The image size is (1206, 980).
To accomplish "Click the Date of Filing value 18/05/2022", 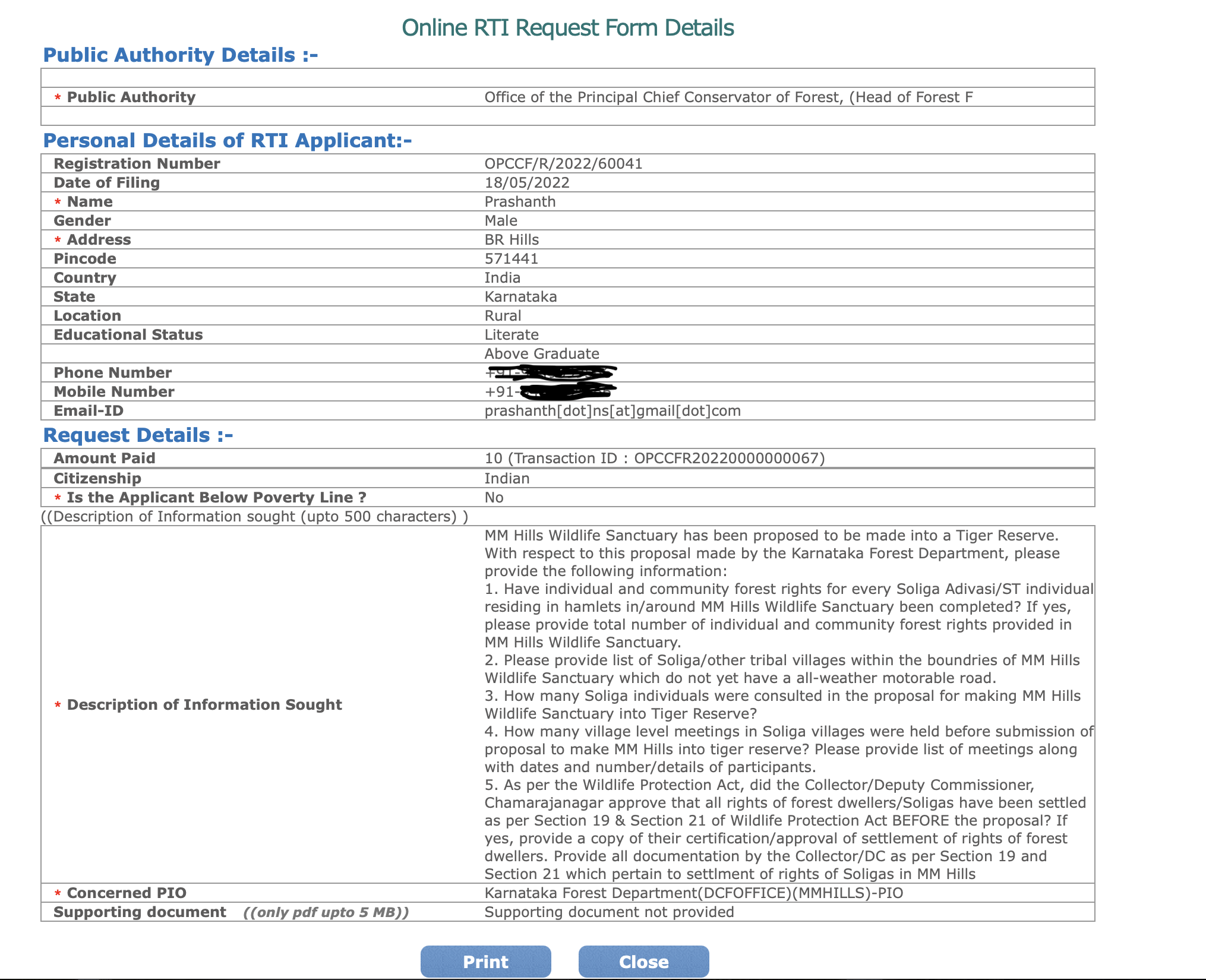I will pos(527,183).
